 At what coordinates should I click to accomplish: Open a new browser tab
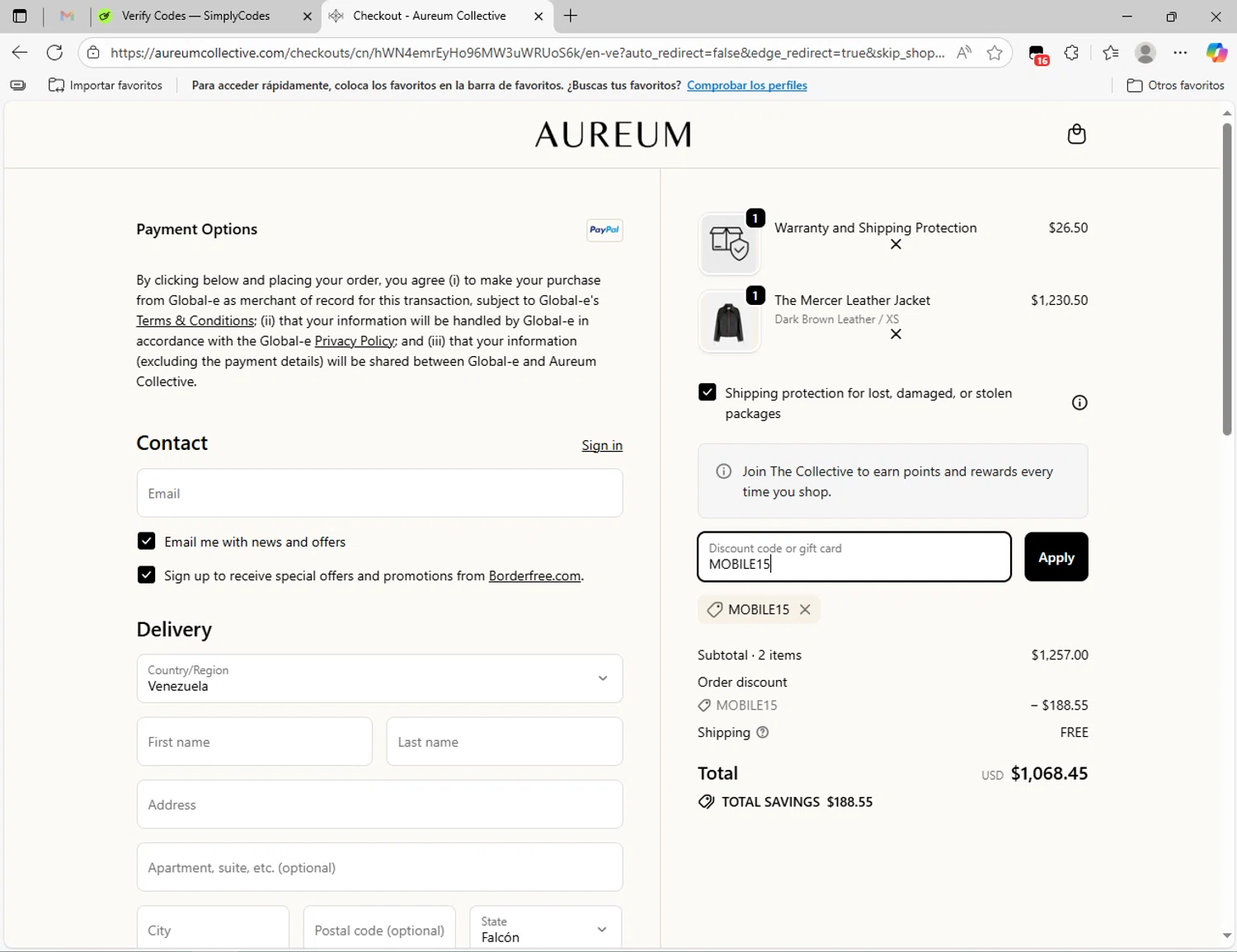[571, 16]
